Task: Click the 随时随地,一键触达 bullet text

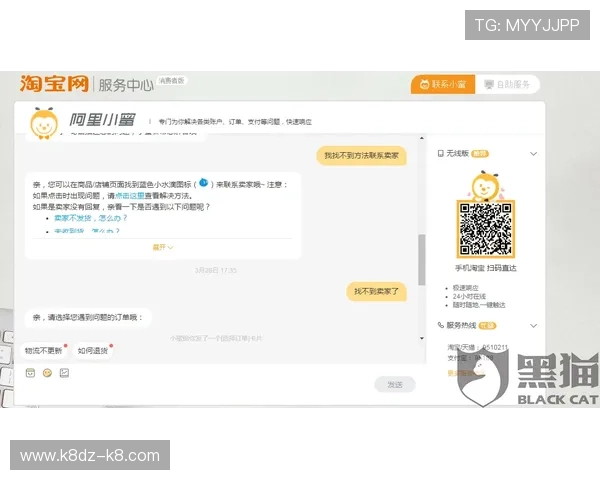Action: coord(479,305)
